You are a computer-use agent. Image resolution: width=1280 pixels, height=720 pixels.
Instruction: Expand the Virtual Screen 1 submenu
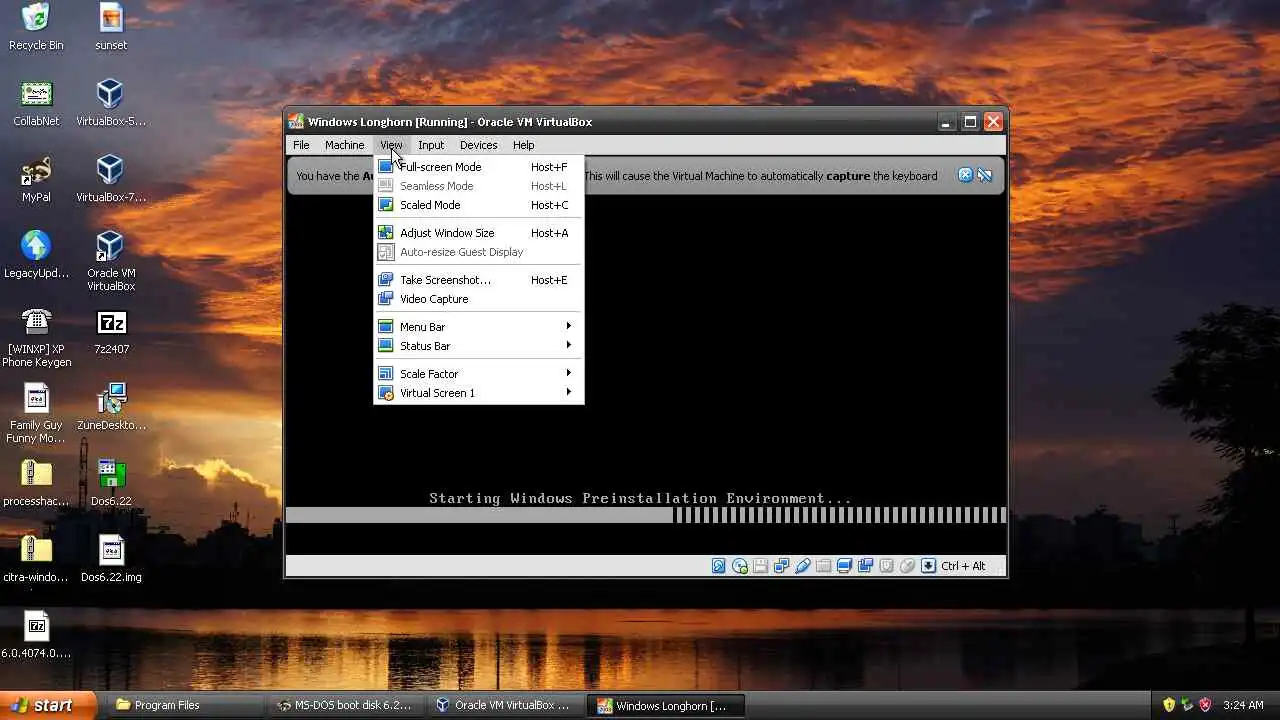click(x=478, y=393)
